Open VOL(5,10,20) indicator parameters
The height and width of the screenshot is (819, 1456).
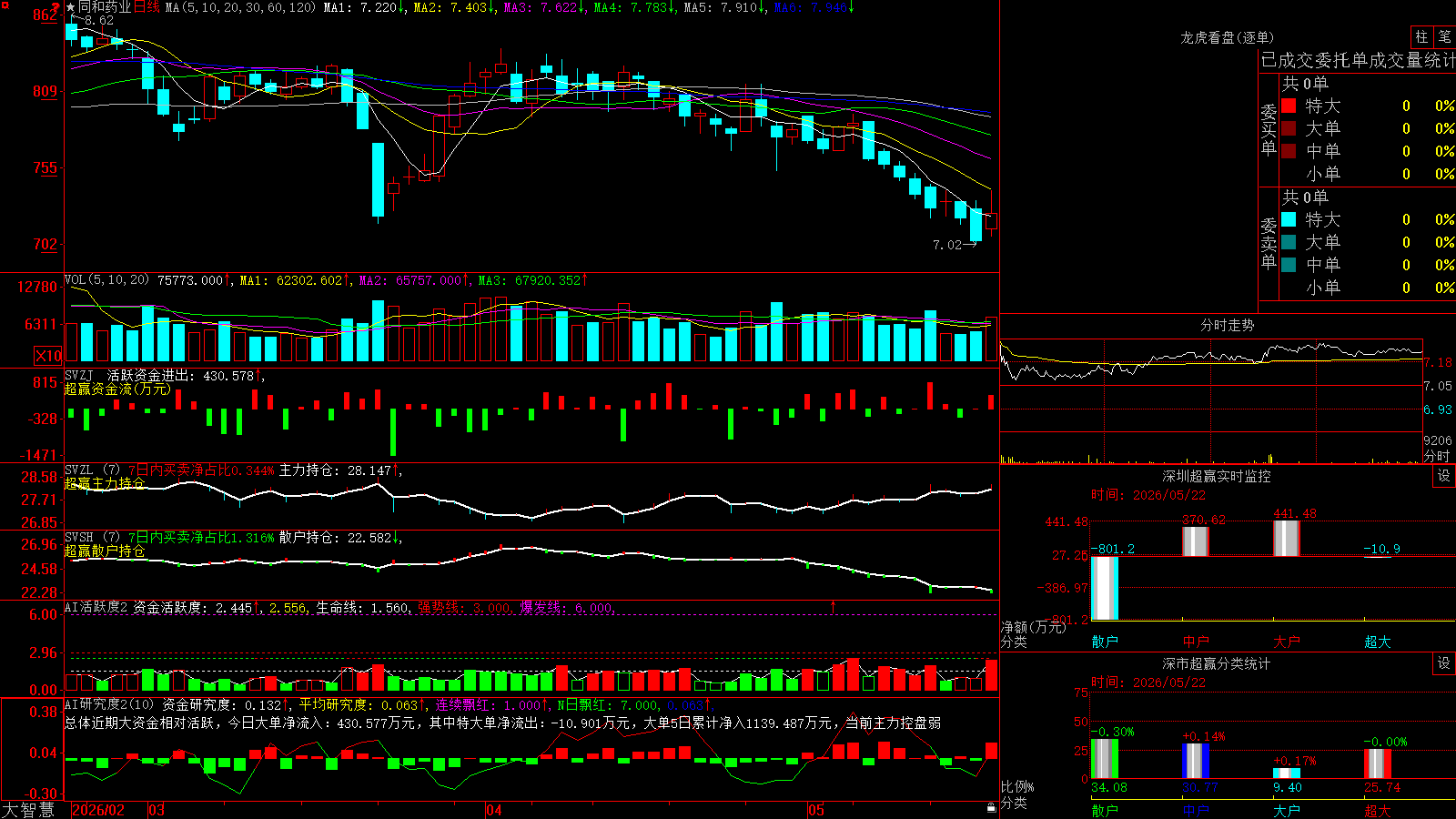[106, 280]
